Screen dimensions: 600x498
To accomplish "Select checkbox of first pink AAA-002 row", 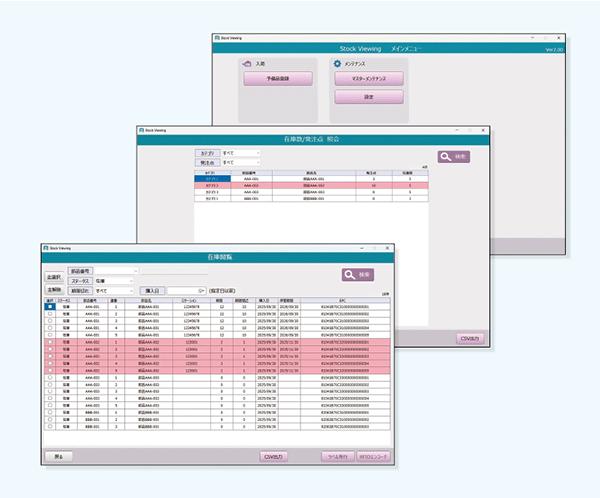I will click(x=50, y=341).
